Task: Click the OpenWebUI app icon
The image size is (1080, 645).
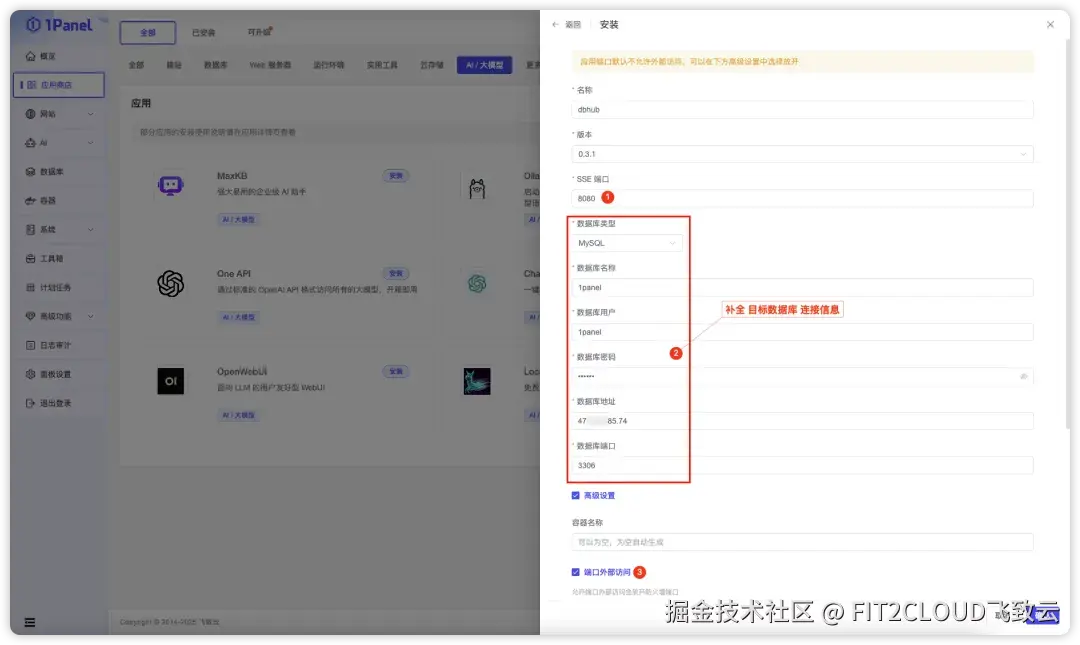Action: (170, 381)
